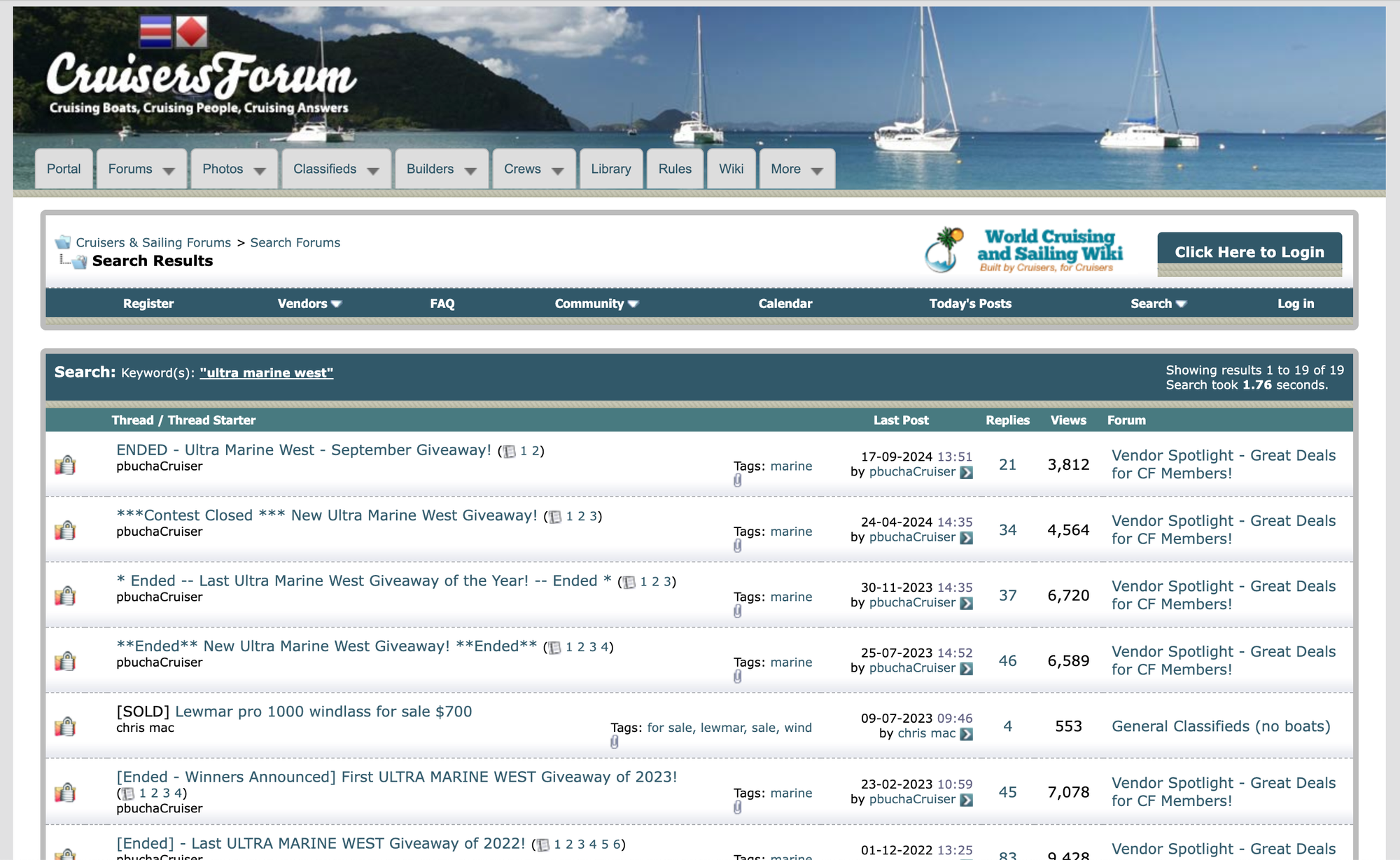The image size is (1400, 860).
Task: Click the last-post arrow icon beside chris mac
Action: click(x=966, y=734)
